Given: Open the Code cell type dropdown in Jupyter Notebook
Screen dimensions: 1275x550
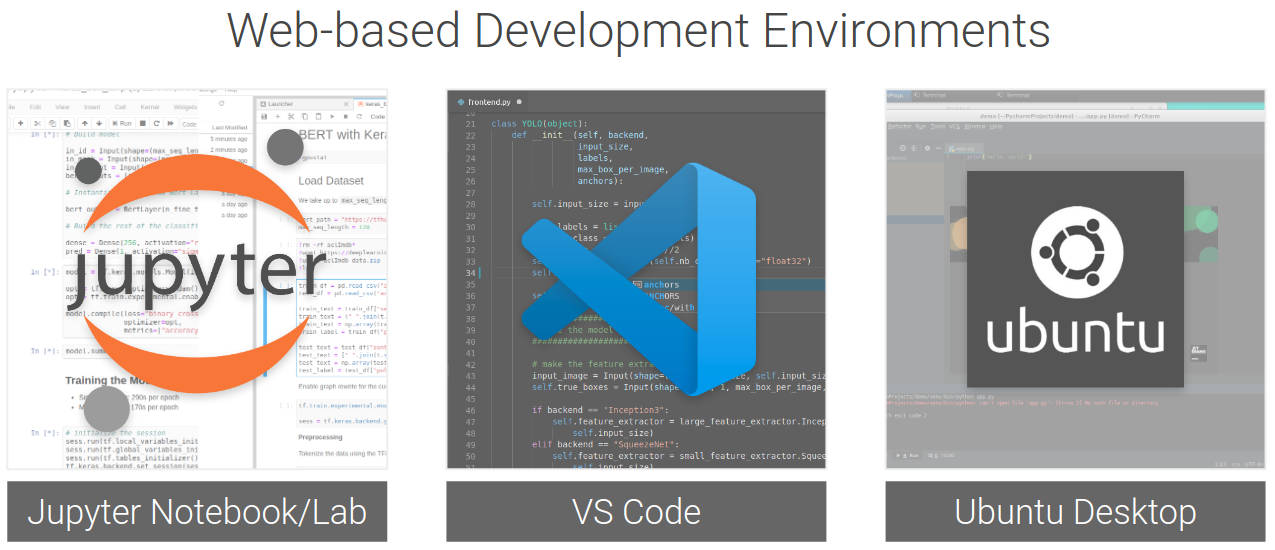Looking at the screenshot, I should [189, 124].
